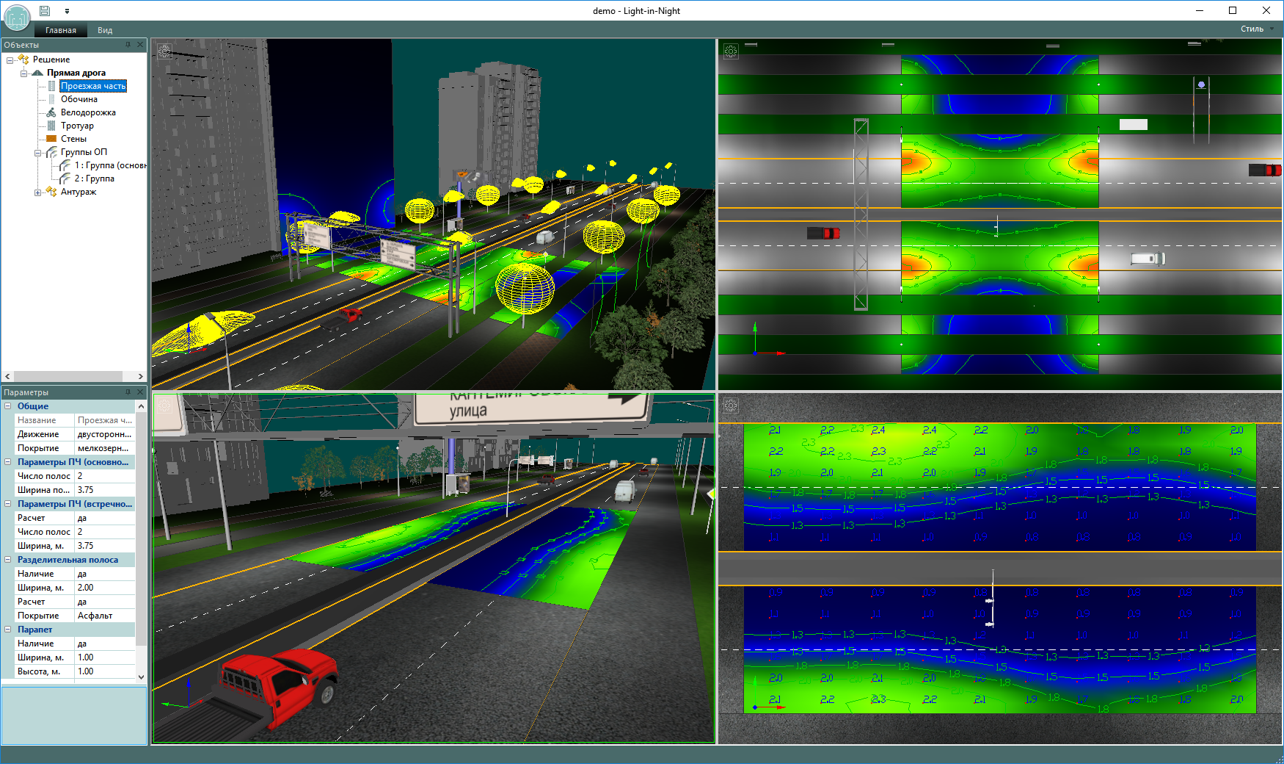1284x764 pixels.
Task: Open the settings gear in the top-right plan view
Action: 731,51
